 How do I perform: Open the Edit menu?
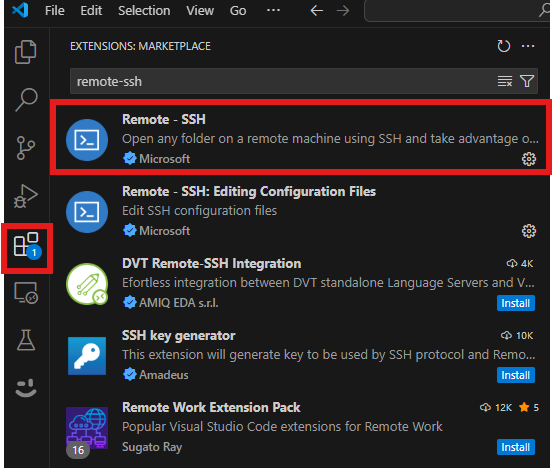91,11
